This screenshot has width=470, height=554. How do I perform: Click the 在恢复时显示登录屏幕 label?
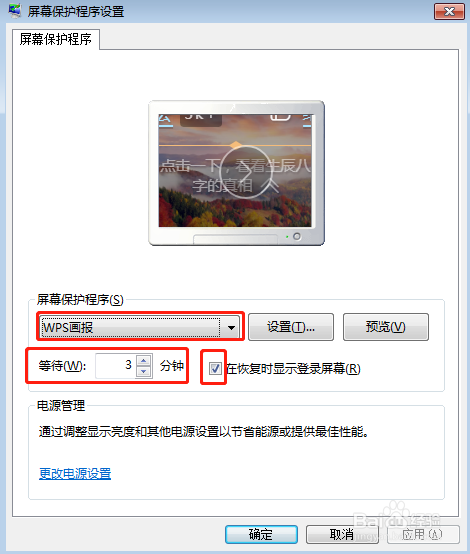(293, 369)
